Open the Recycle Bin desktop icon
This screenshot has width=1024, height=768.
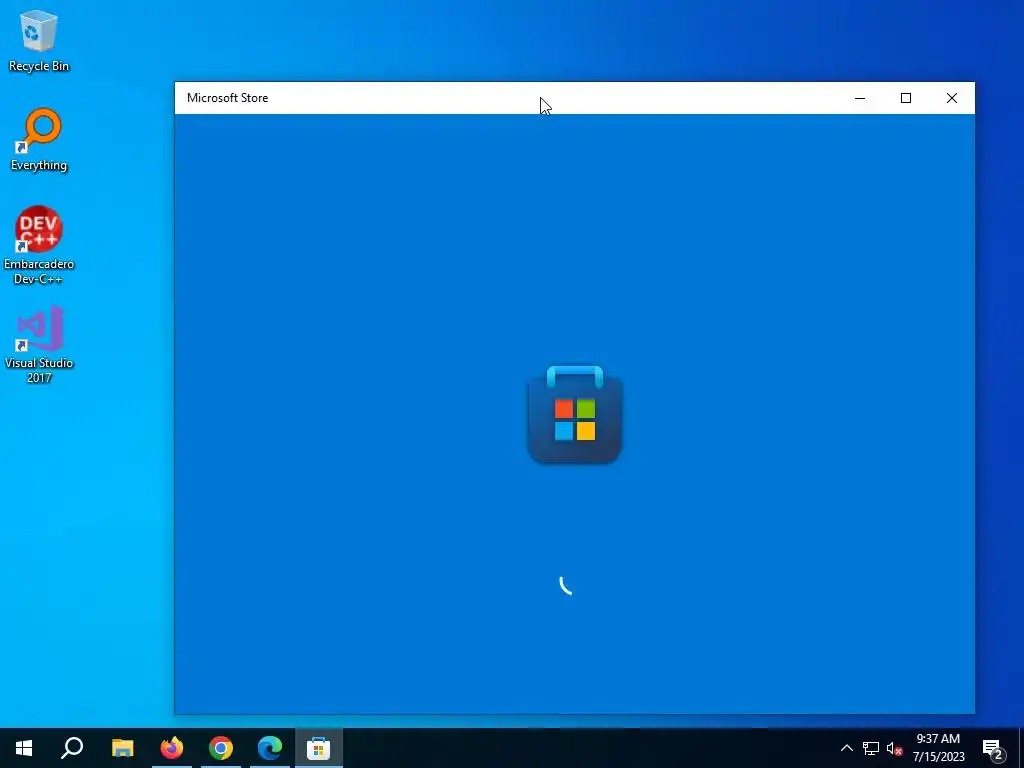point(39,40)
